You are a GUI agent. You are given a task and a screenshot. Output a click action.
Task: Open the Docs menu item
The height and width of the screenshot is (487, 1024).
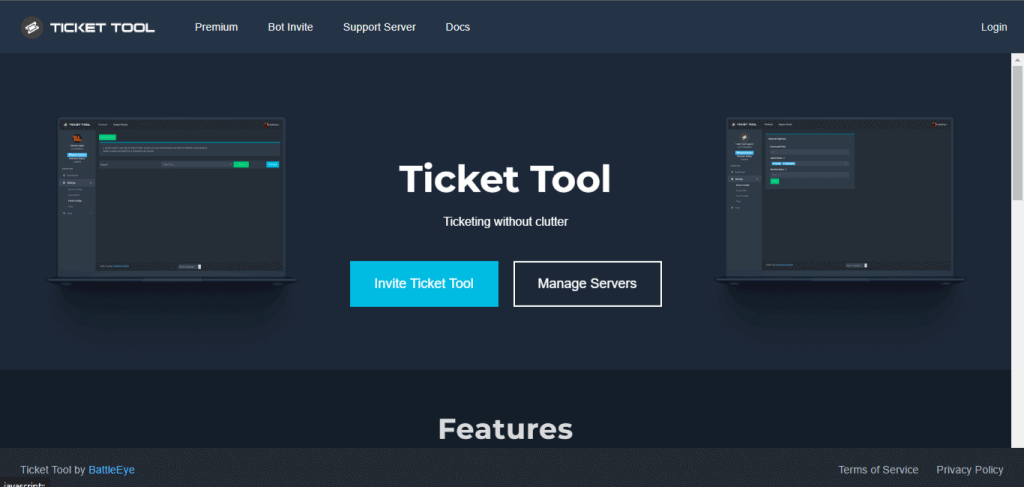pyautogui.click(x=458, y=27)
